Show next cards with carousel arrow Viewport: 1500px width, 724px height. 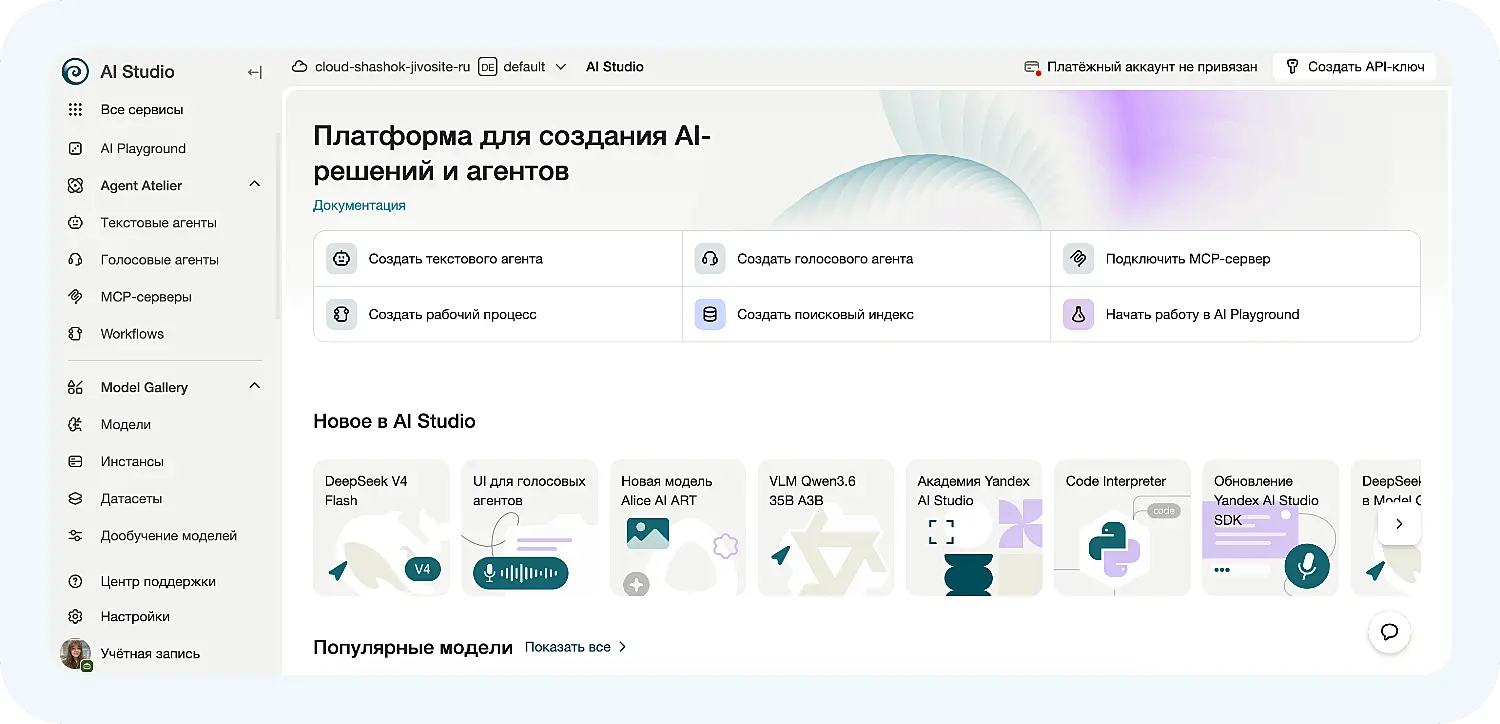pos(1399,523)
